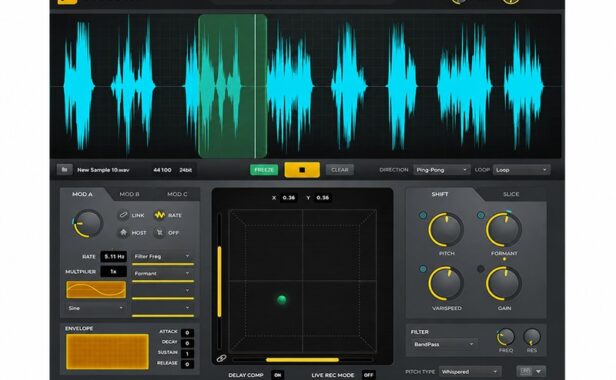The image size is (616, 380).
Task: Open the DIRECTION Ping-Pong dropdown
Action: pos(442,170)
